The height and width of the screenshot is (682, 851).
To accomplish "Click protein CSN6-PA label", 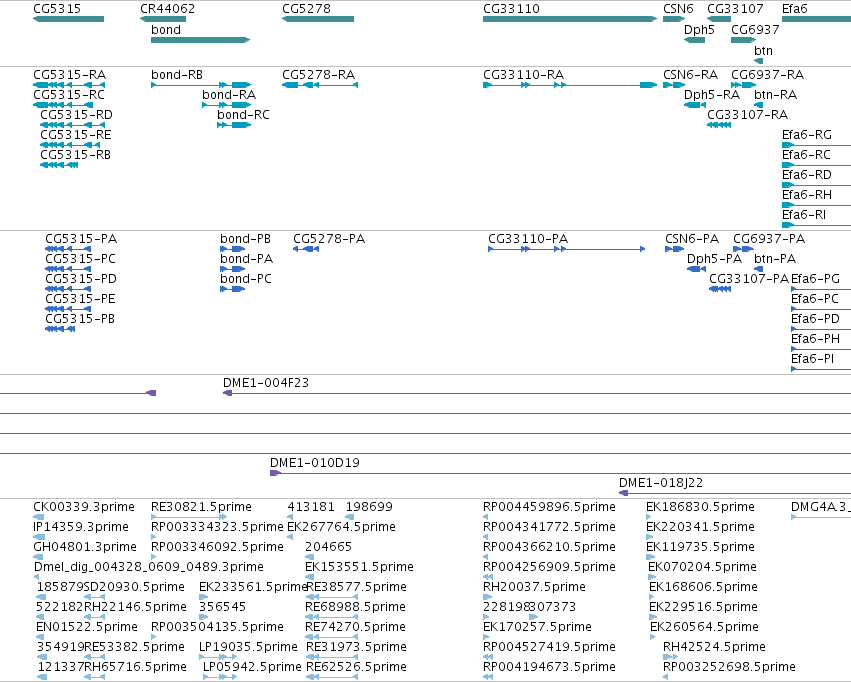I will click(x=692, y=239).
